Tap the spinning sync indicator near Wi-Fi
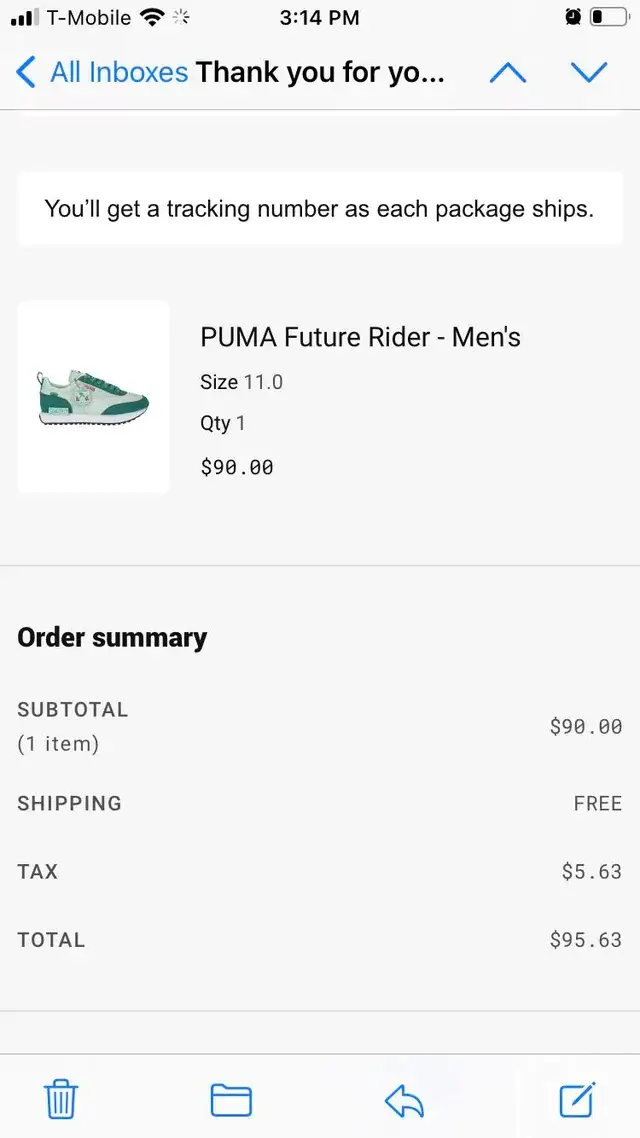Screen dimensions: 640x1138 182,16
